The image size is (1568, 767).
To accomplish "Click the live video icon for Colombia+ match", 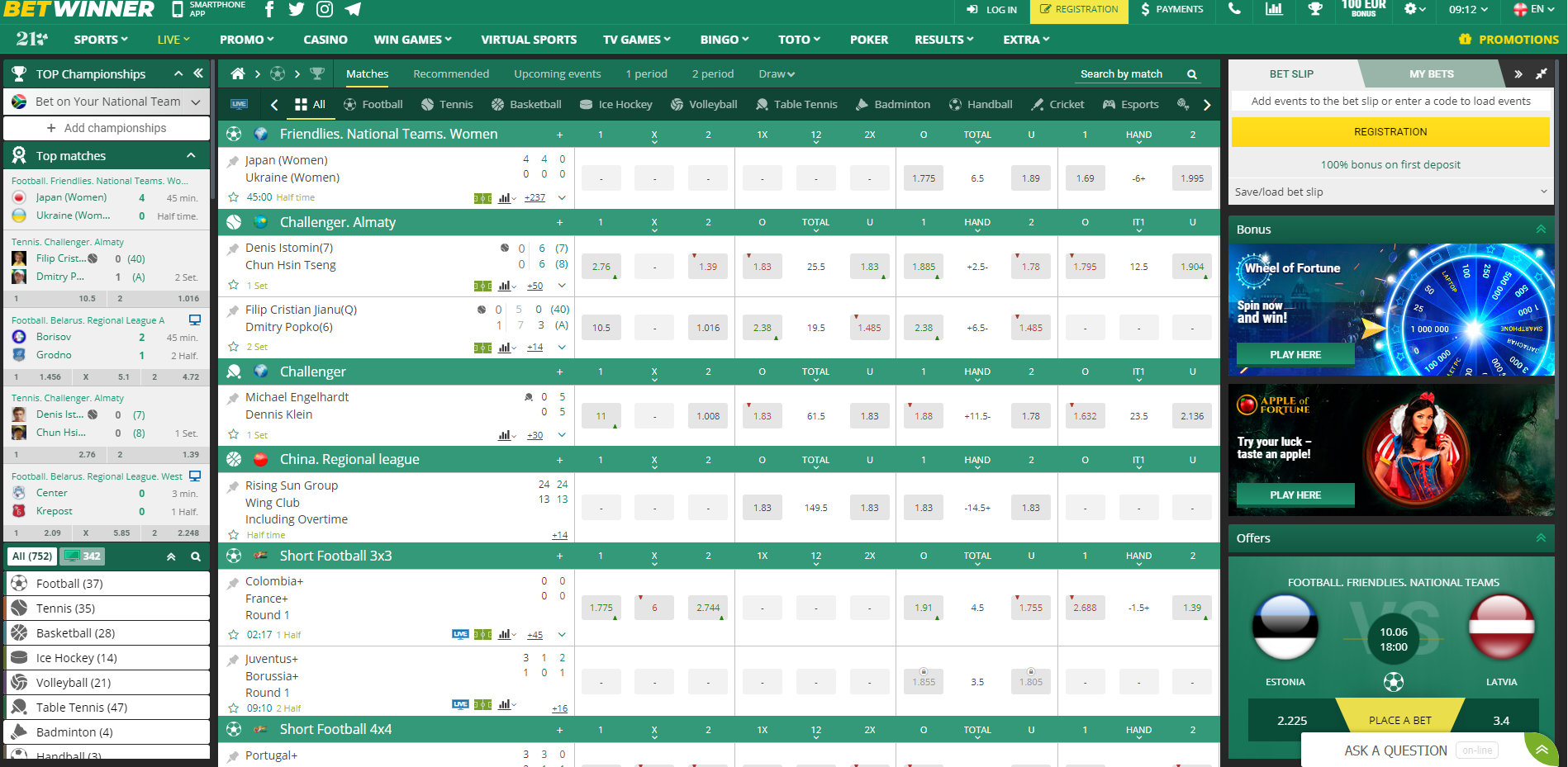I will point(460,635).
